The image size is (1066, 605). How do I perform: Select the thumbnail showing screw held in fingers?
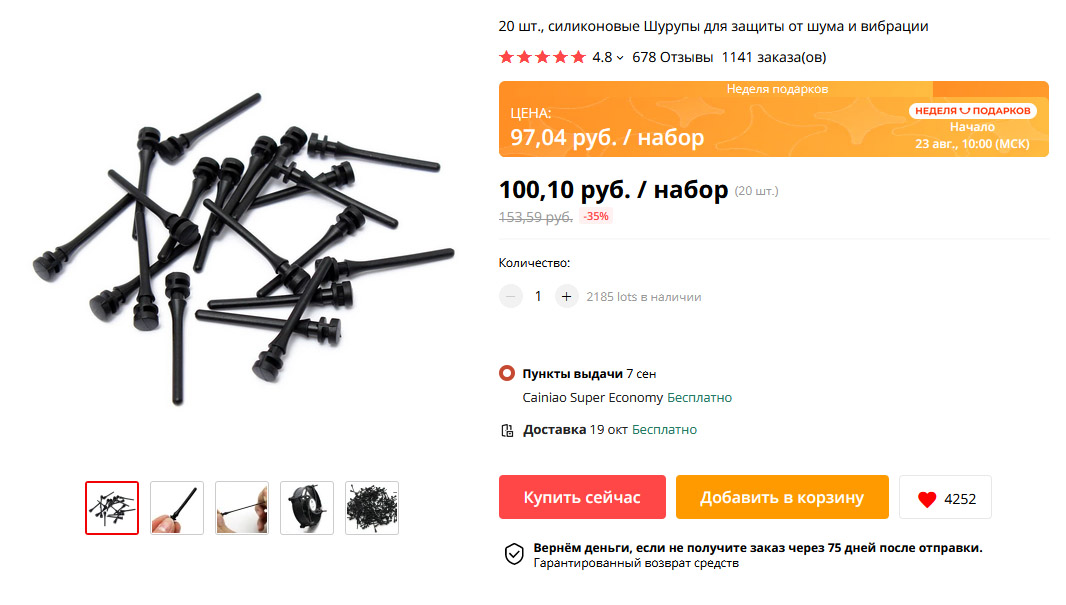(x=177, y=508)
